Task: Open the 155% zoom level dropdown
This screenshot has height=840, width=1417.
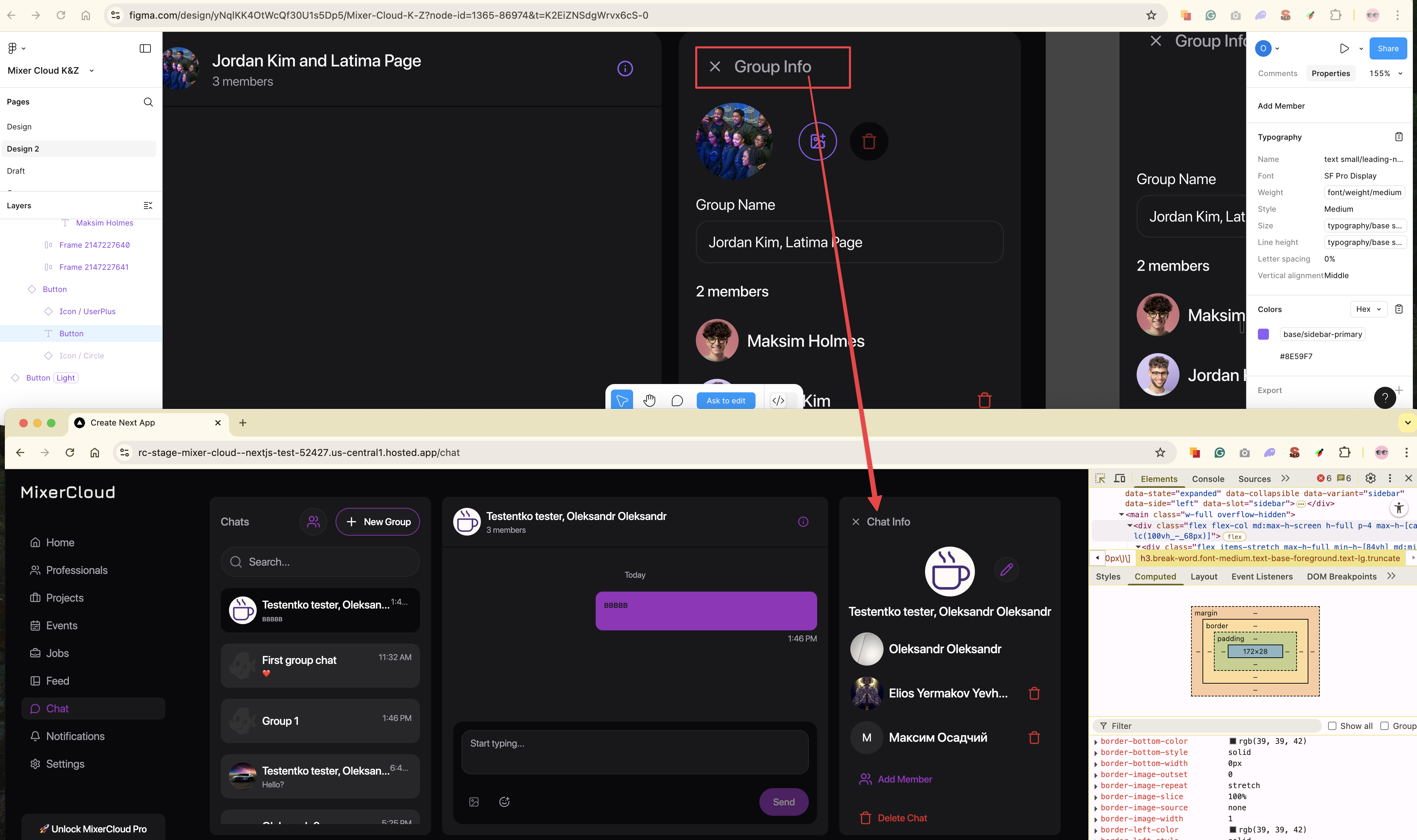Action: pos(1385,74)
